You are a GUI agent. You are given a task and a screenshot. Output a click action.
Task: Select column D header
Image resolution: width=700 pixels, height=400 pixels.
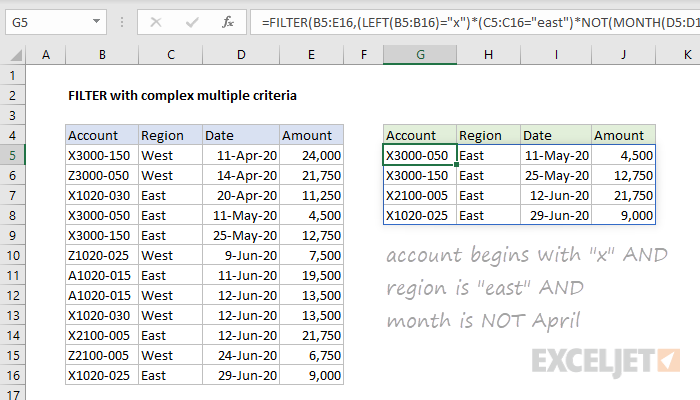(x=241, y=55)
